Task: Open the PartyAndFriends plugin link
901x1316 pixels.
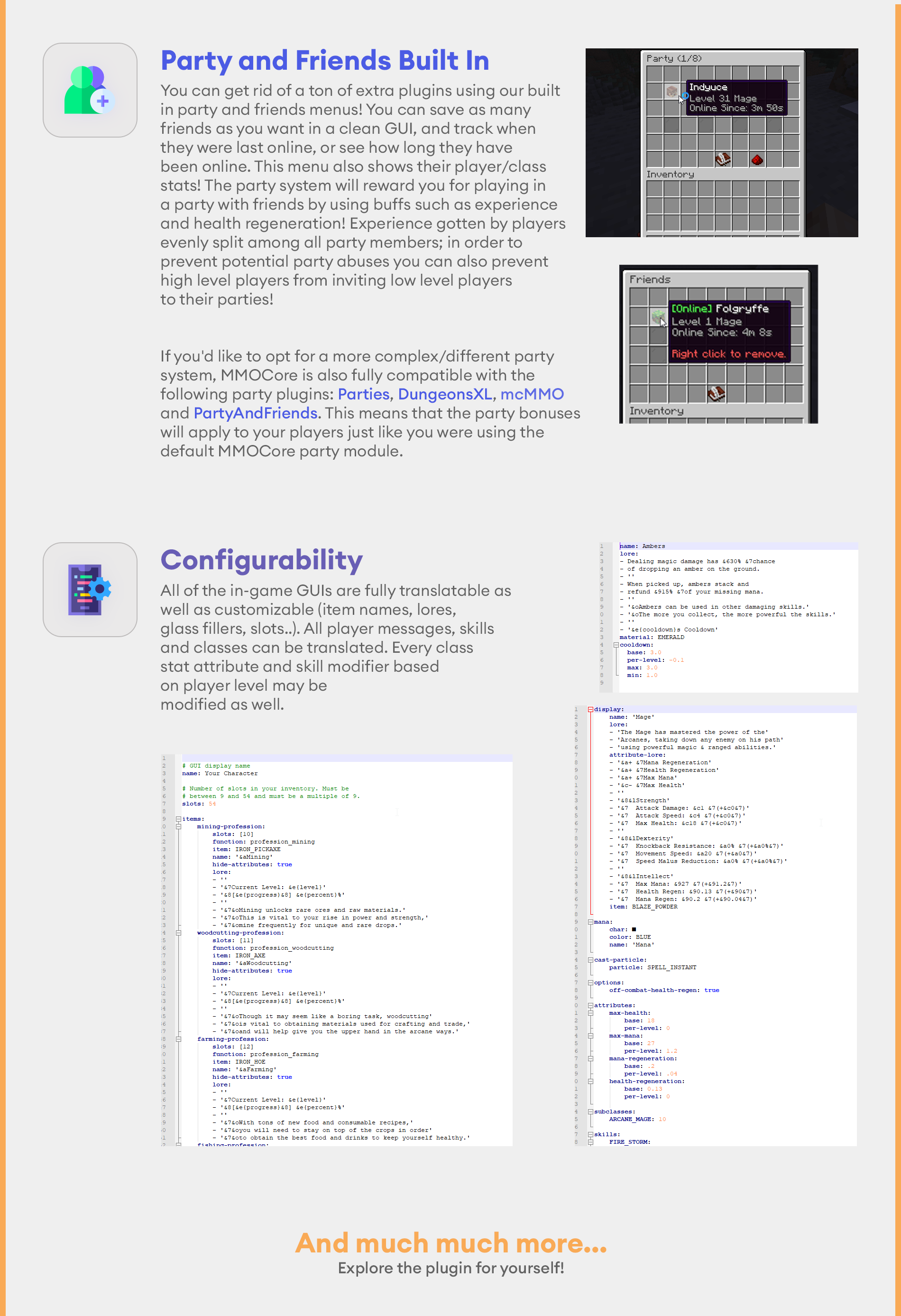Action: (255, 413)
